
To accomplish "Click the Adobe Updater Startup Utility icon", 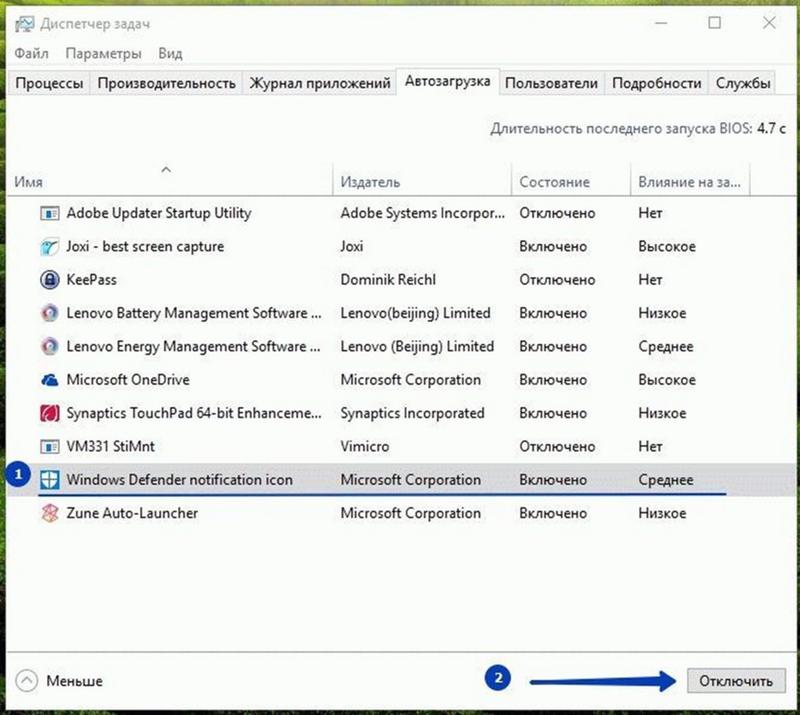I will point(49,213).
